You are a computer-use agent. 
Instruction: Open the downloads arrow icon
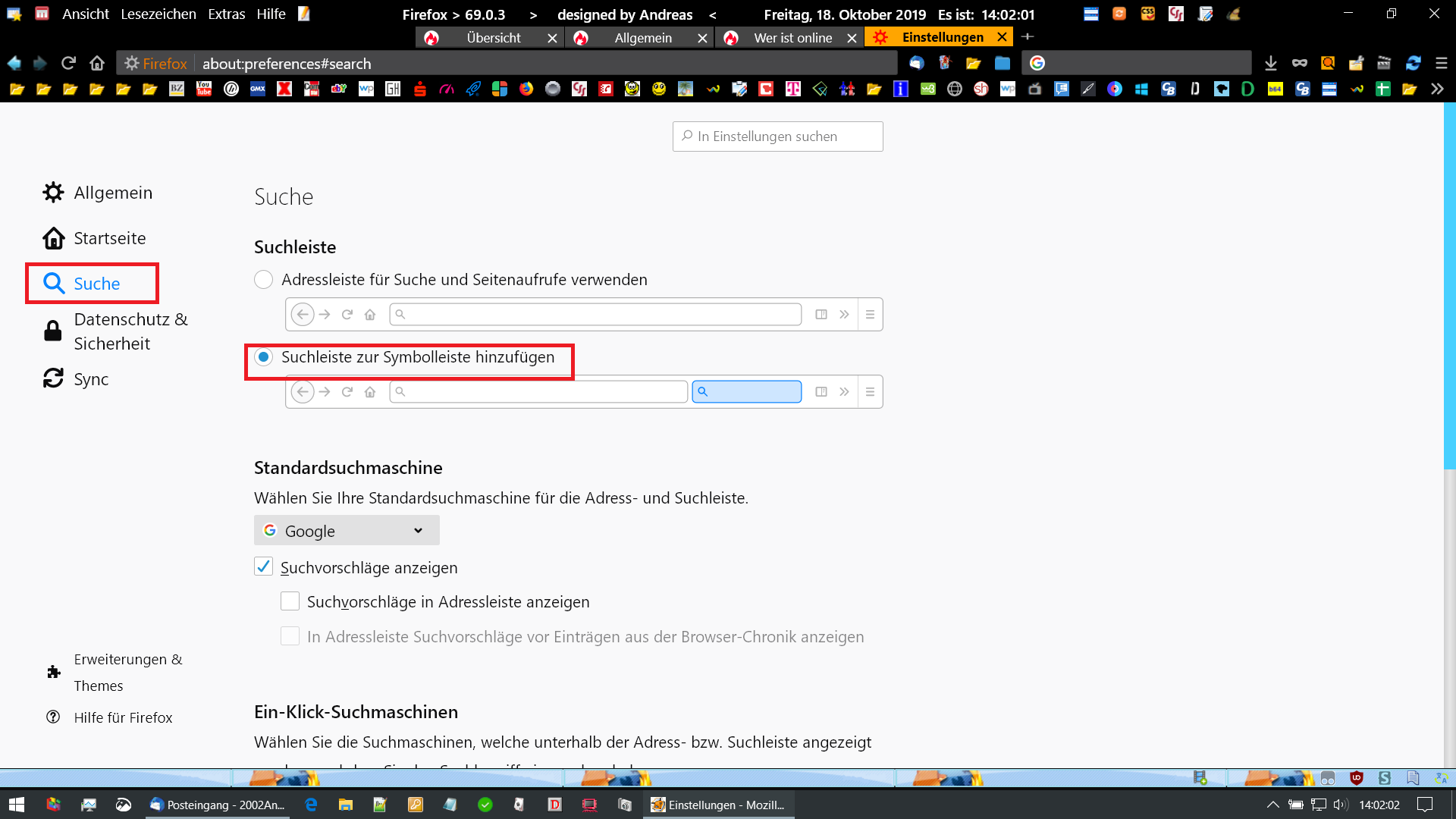click(x=1271, y=64)
